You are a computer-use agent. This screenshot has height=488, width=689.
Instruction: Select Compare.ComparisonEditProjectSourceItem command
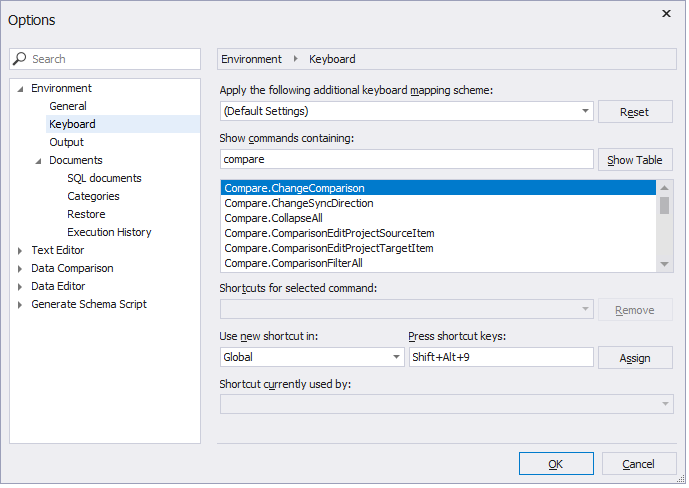(438, 233)
